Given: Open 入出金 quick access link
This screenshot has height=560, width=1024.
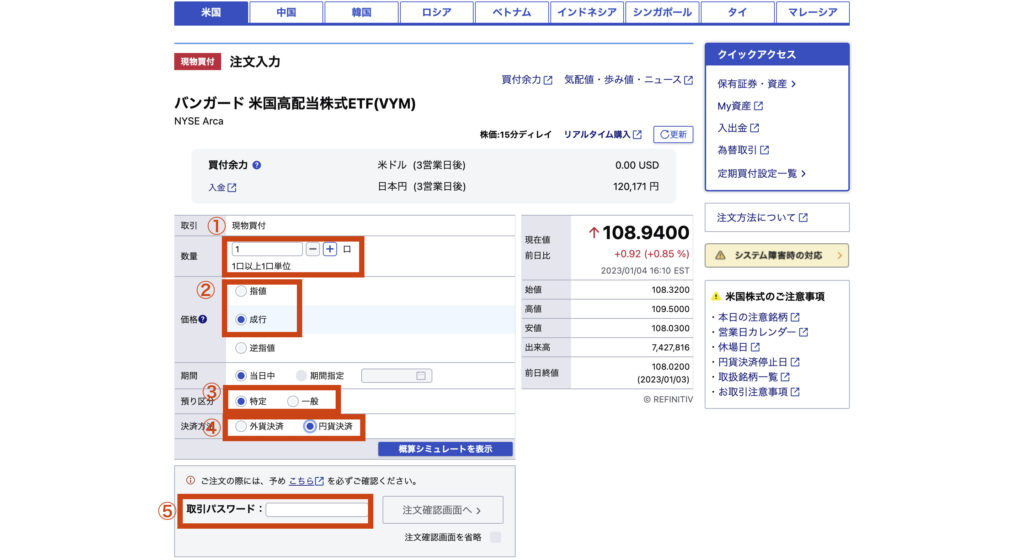Looking at the screenshot, I should coord(738,128).
